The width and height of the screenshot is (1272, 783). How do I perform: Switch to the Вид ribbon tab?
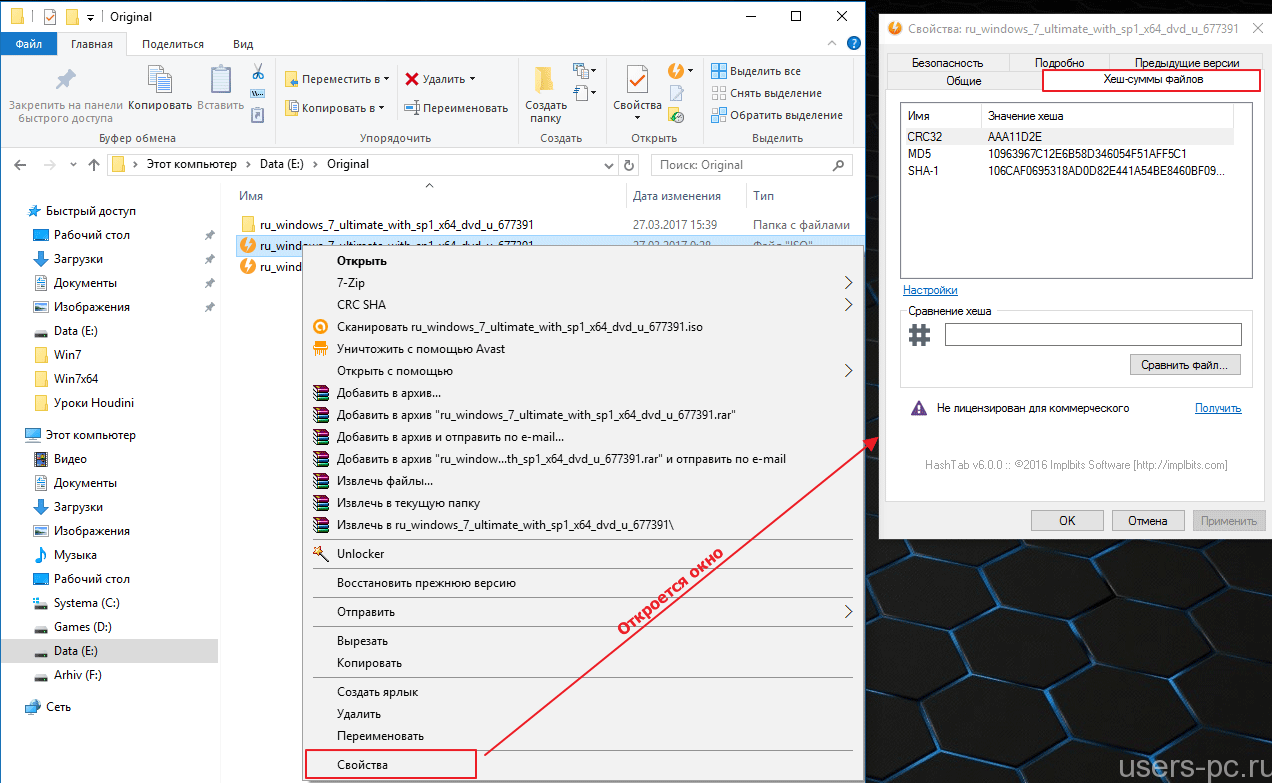243,44
